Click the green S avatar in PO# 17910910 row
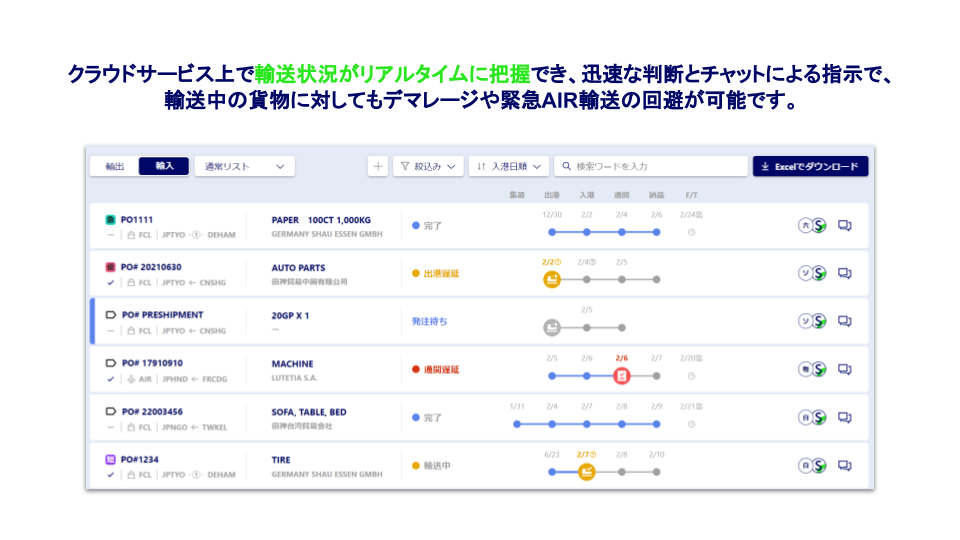Image resolution: width=960 pixels, height=540 pixels. coord(819,369)
